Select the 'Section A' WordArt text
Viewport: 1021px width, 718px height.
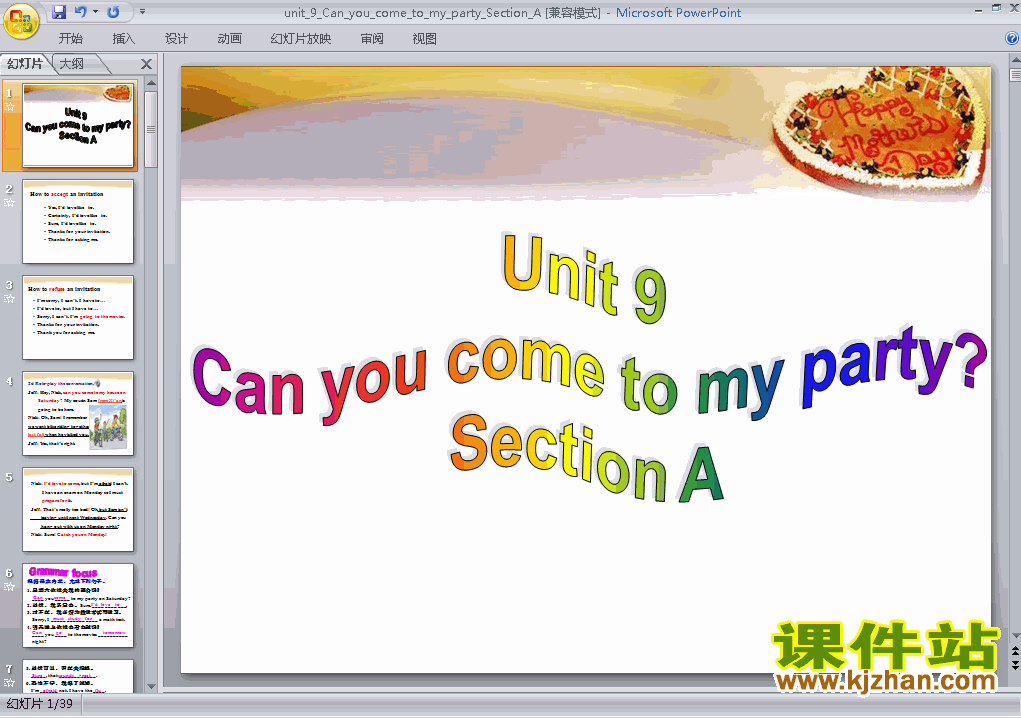click(586, 459)
